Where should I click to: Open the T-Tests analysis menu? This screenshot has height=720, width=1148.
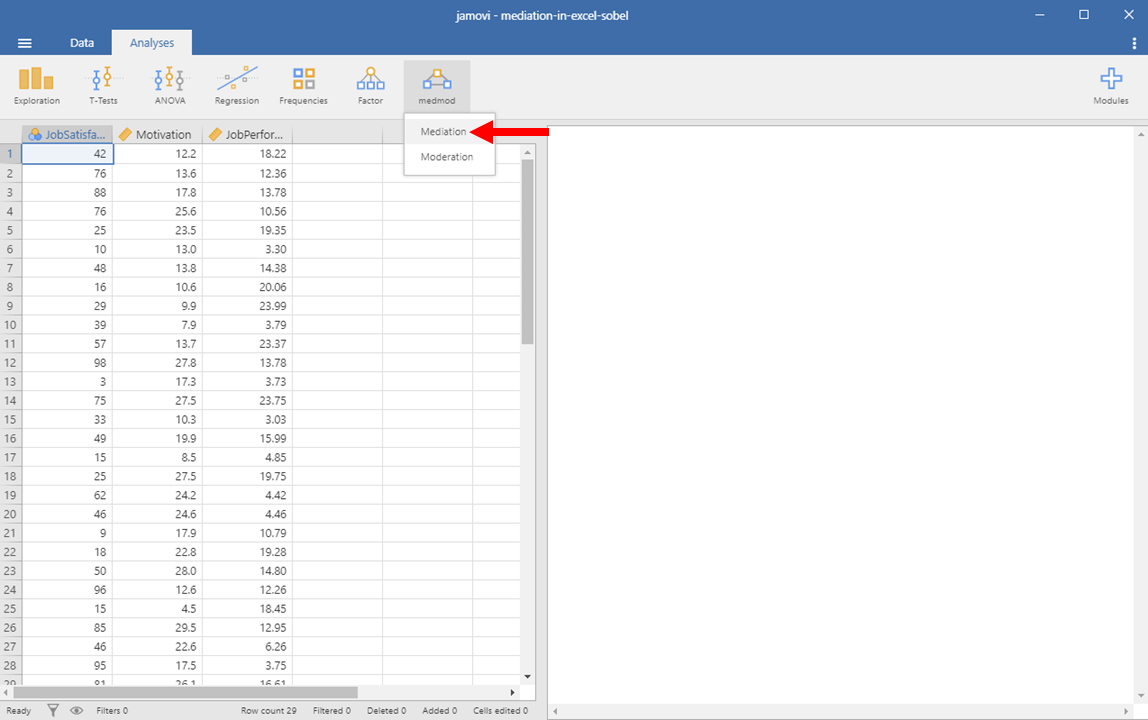coord(102,85)
